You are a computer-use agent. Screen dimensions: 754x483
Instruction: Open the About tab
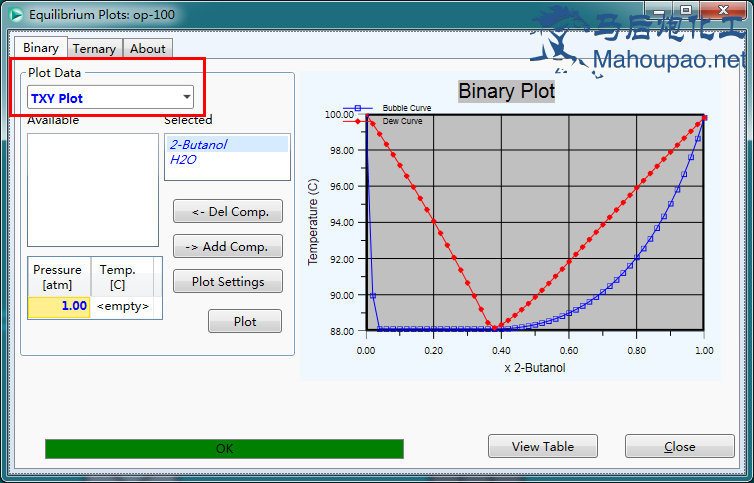(x=148, y=48)
